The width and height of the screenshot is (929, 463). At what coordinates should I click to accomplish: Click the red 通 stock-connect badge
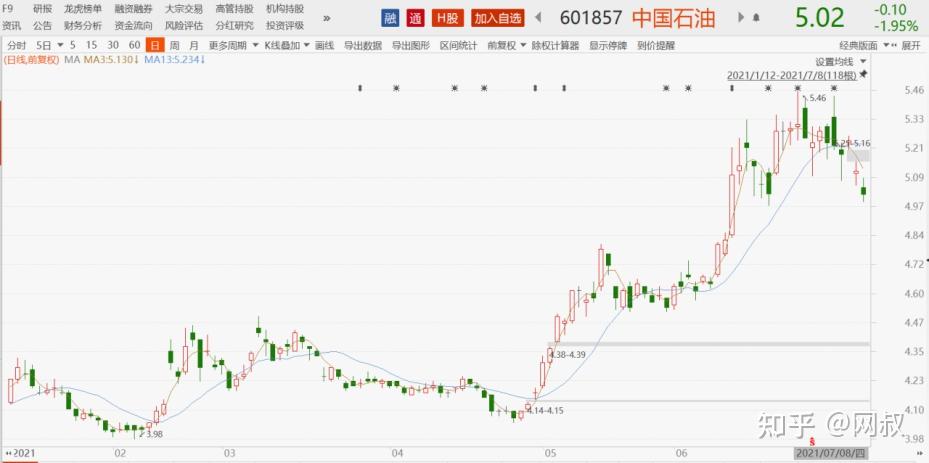click(x=415, y=18)
